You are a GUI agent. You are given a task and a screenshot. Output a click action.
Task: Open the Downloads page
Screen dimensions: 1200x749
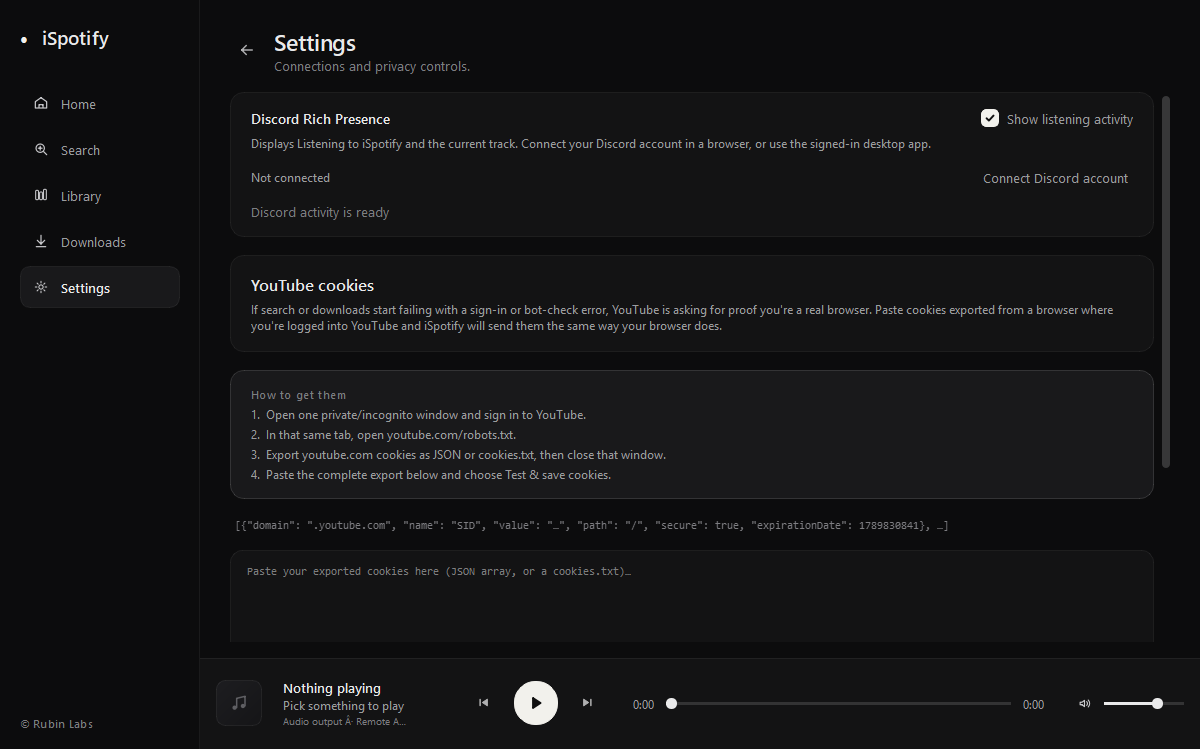point(100,242)
